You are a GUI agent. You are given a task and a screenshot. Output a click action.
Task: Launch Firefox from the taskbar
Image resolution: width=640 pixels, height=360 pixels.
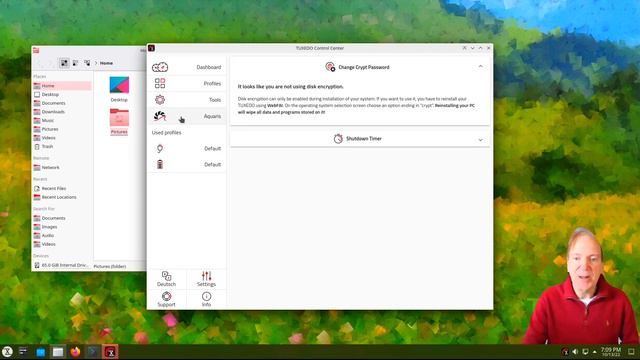(75, 352)
